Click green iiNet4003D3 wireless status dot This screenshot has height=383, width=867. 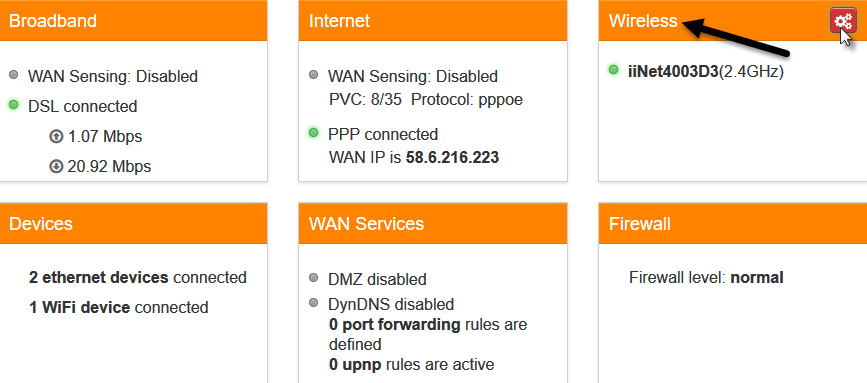[x=613, y=70]
